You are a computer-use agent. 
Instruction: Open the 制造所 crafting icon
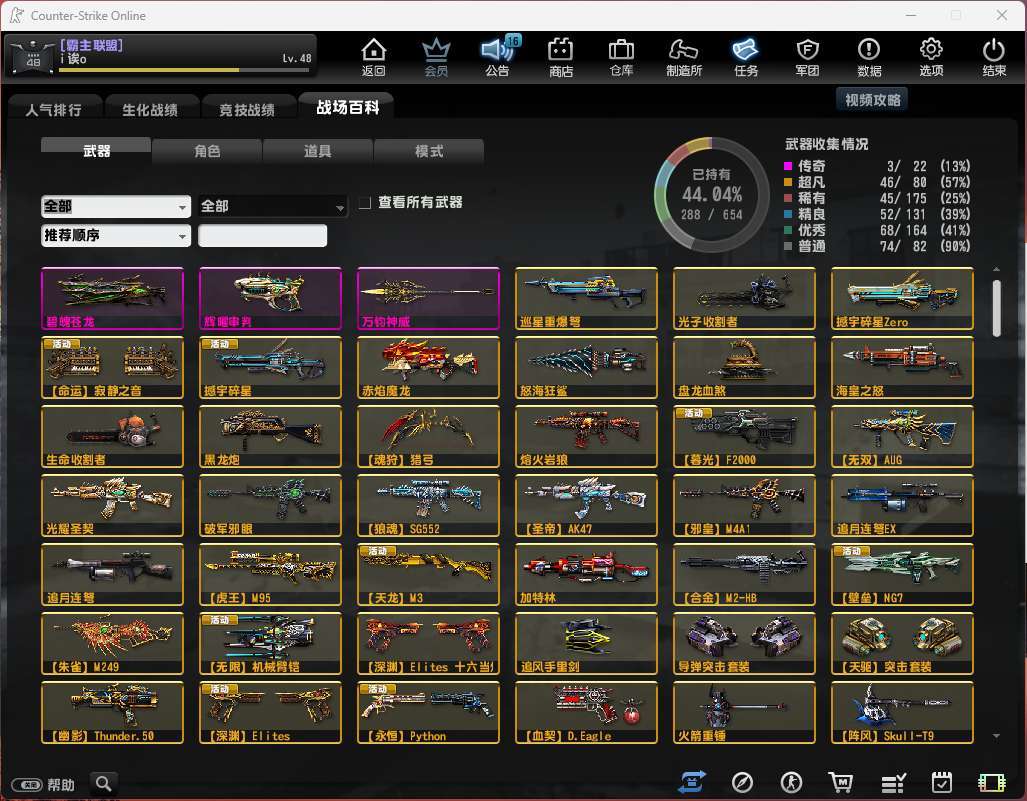(x=684, y=57)
